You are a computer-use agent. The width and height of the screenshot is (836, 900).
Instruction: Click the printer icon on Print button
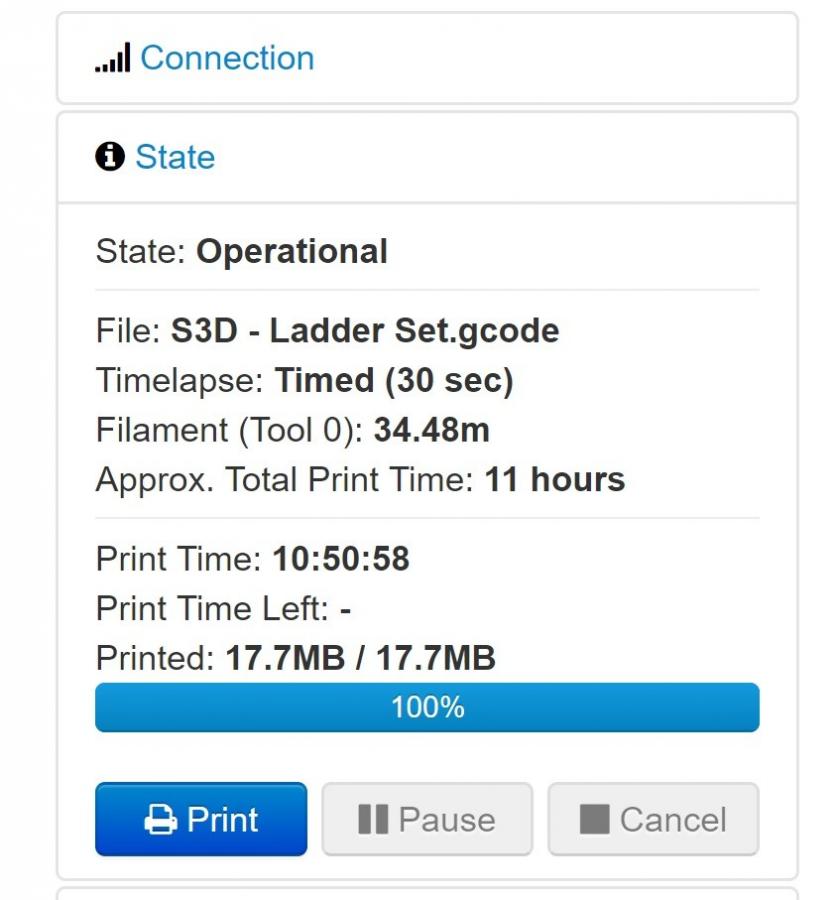tap(161, 819)
